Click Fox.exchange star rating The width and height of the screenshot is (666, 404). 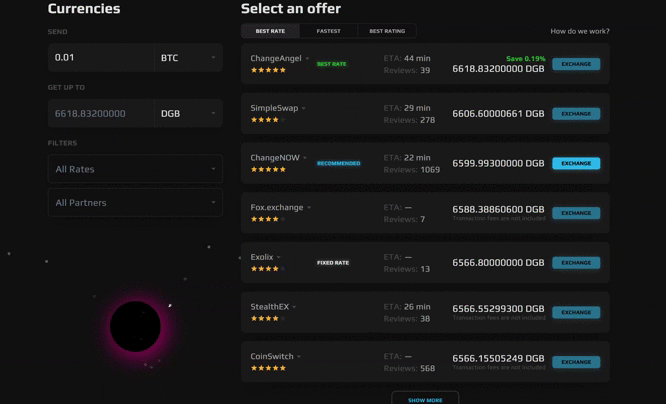pos(268,219)
